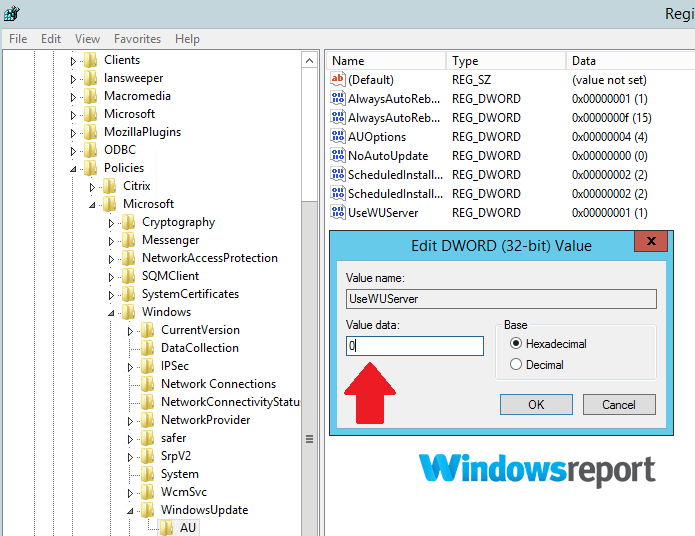
Task: Click the Macromedia folder icon
Action: tap(91, 96)
